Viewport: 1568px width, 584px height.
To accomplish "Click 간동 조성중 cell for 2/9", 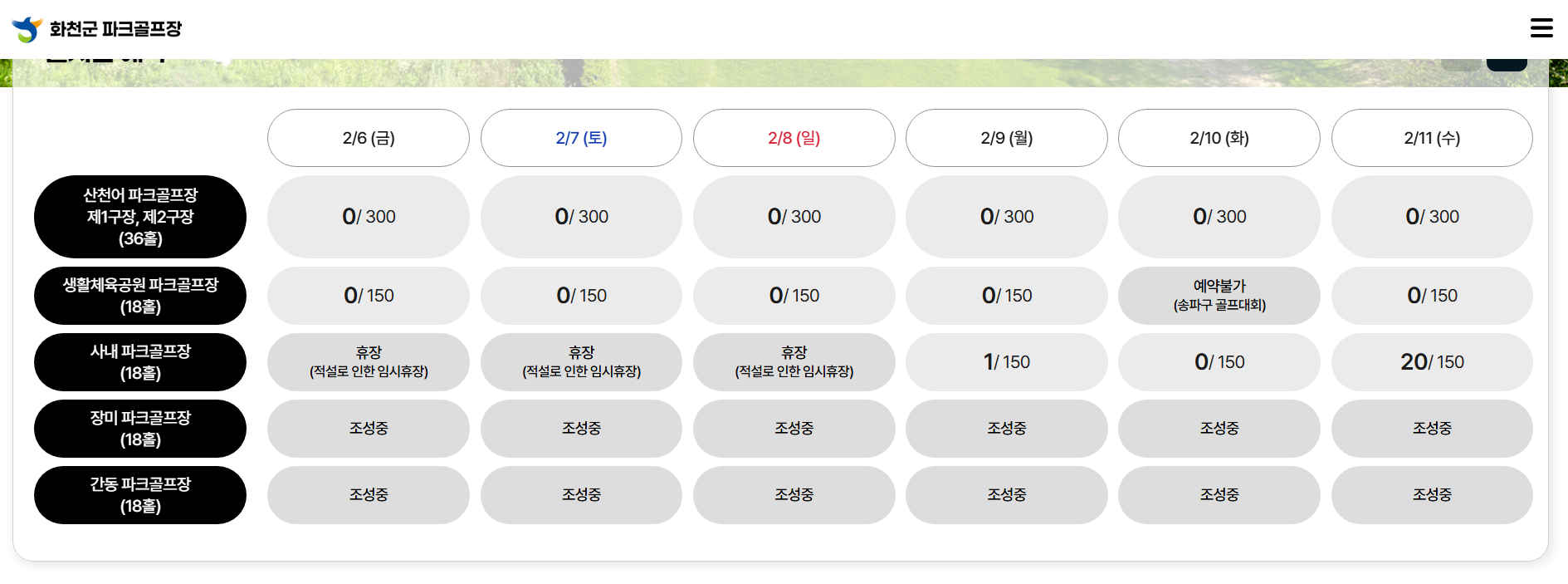I will point(1007,495).
